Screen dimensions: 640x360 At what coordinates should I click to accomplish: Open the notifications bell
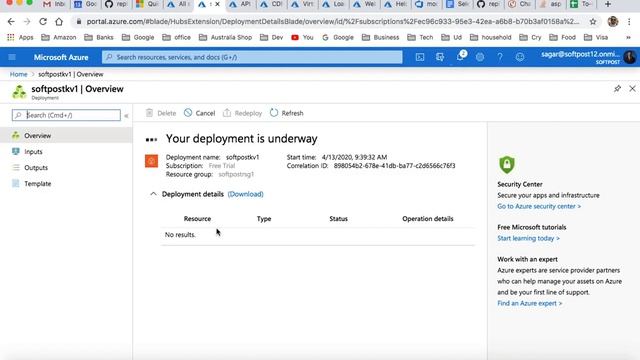coord(460,56)
